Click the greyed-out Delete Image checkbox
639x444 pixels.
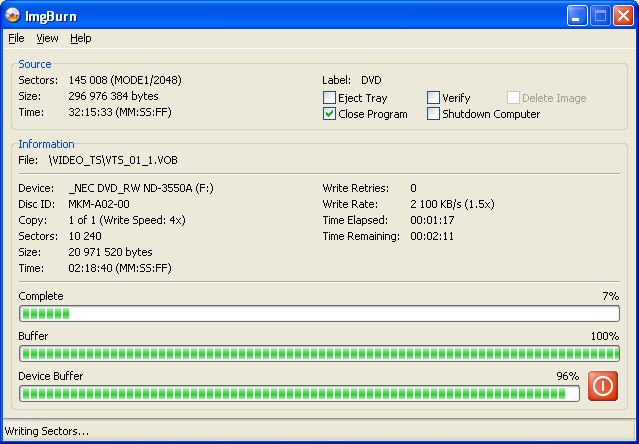[513, 98]
